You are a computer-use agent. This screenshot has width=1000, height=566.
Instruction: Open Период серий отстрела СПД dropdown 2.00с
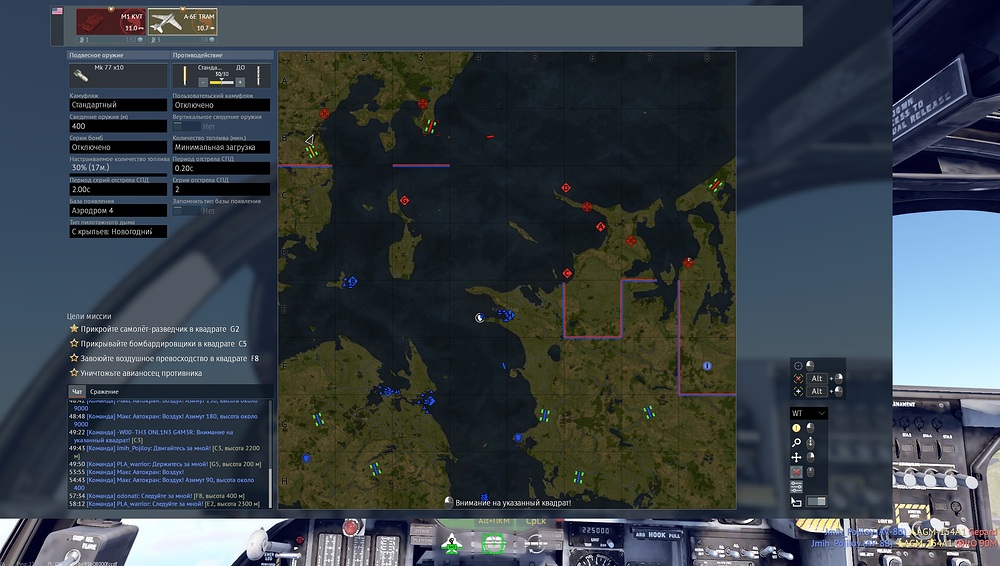[118, 190]
